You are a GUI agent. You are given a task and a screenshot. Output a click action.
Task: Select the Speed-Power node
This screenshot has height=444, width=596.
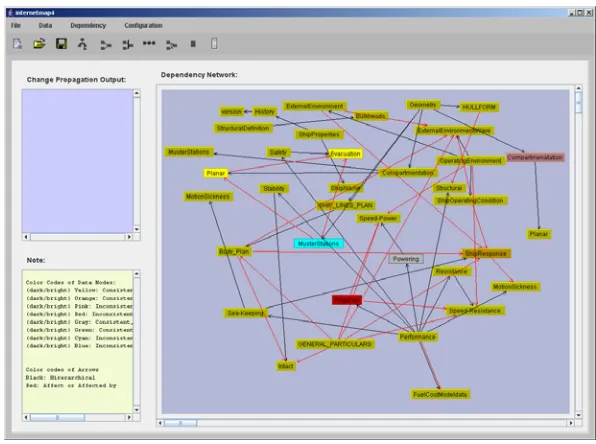378,219
